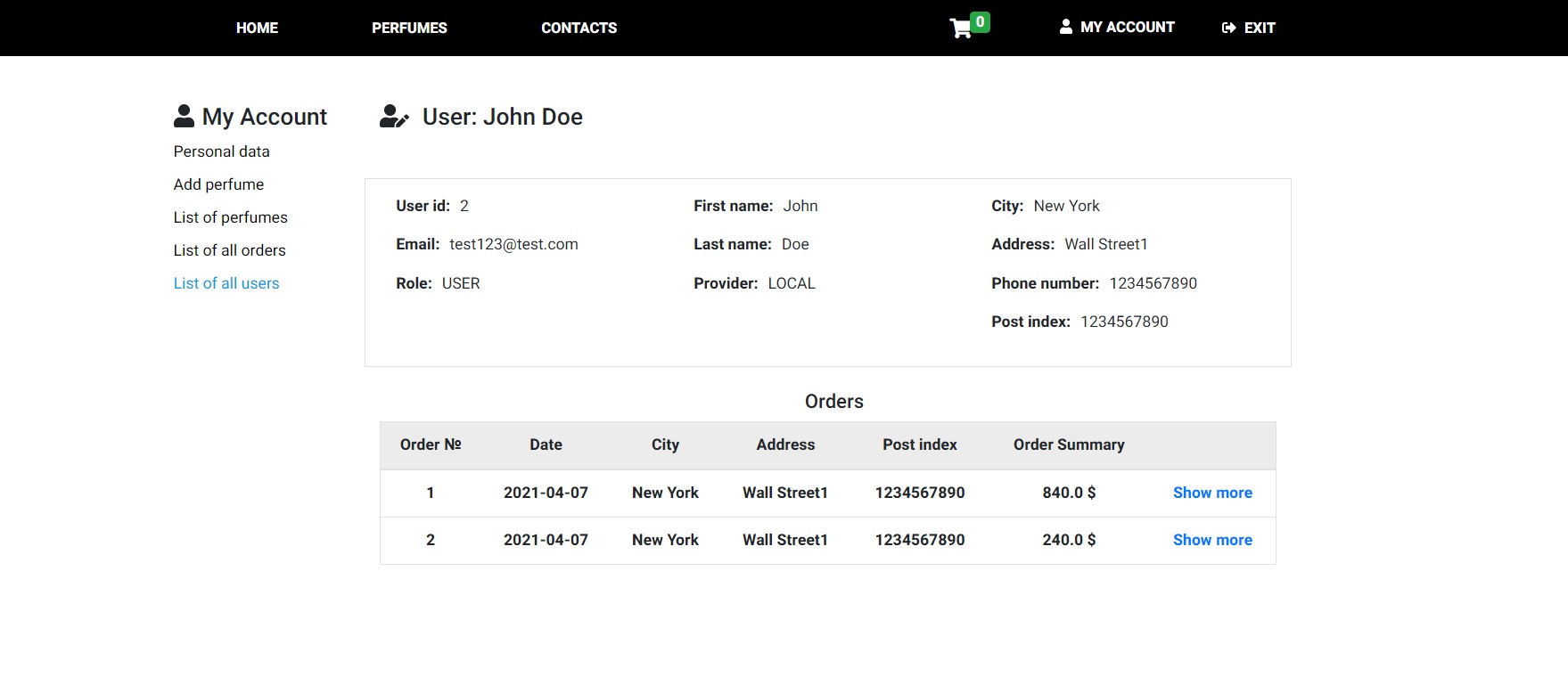Navigate to the CONTACTS page
The width and height of the screenshot is (1568, 677).
pyautogui.click(x=579, y=29)
